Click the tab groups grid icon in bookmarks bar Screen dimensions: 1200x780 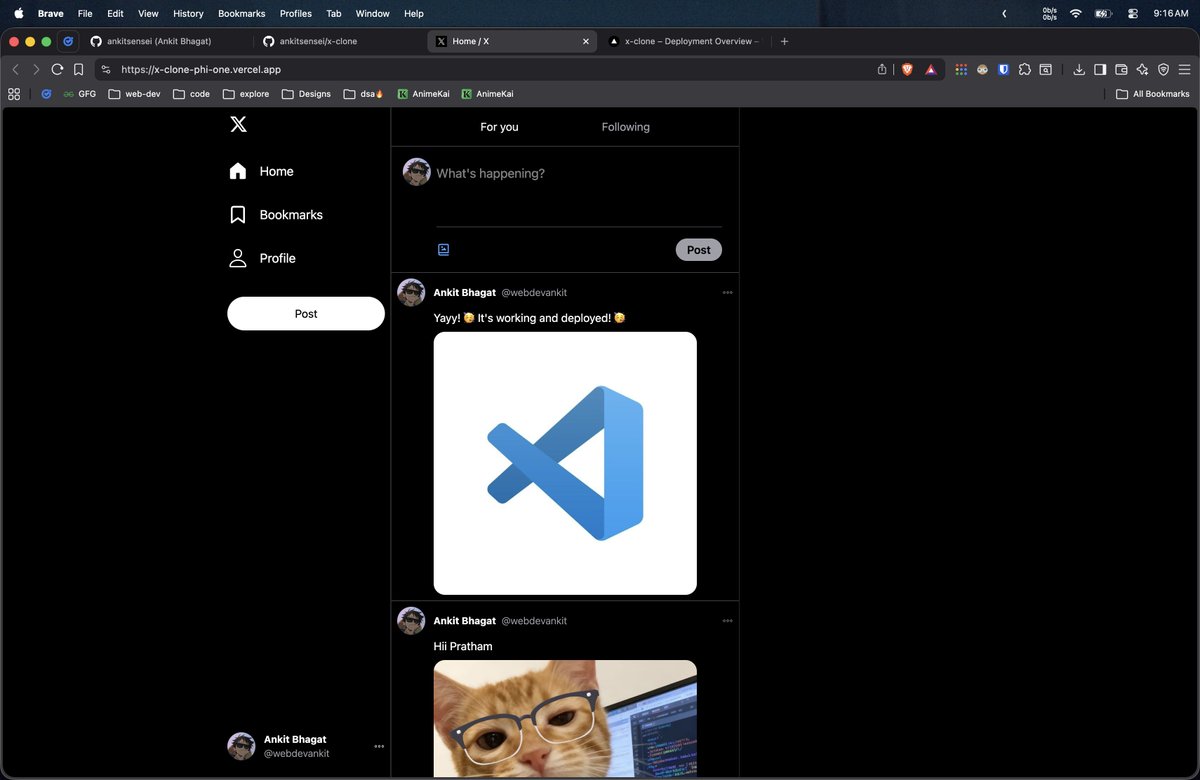point(14,94)
